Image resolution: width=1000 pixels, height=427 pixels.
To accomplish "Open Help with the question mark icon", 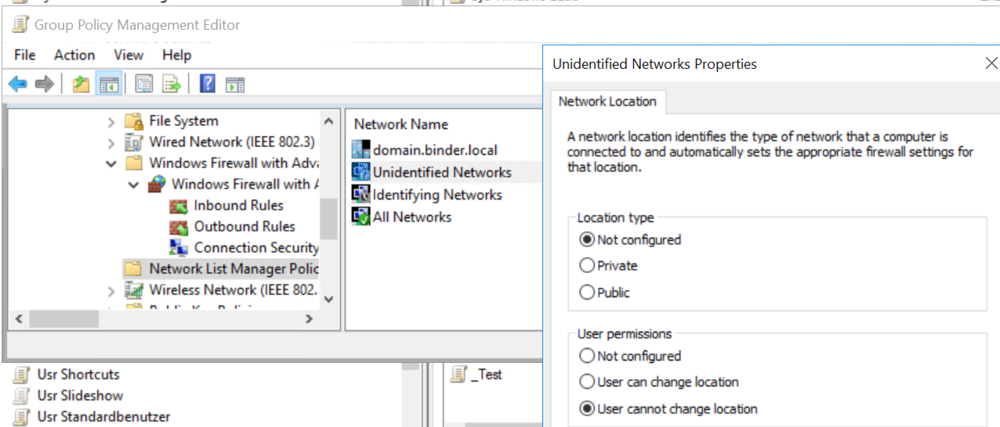I will click(208, 84).
